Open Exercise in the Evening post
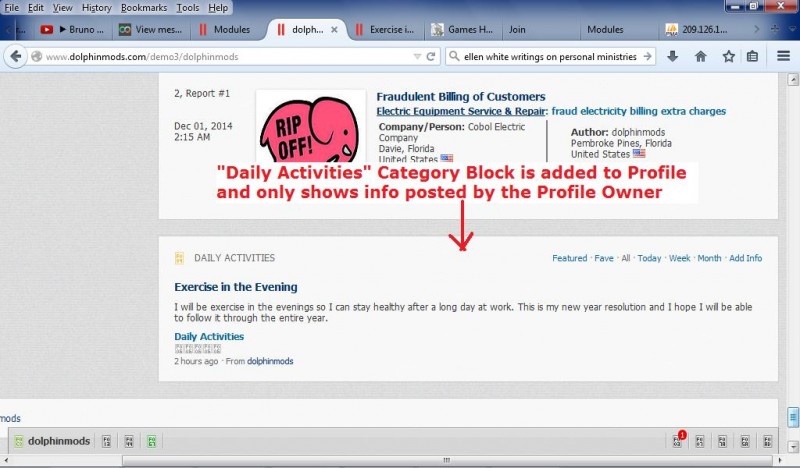The width and height of the screenshot is (800, 468). pos(236,287)
